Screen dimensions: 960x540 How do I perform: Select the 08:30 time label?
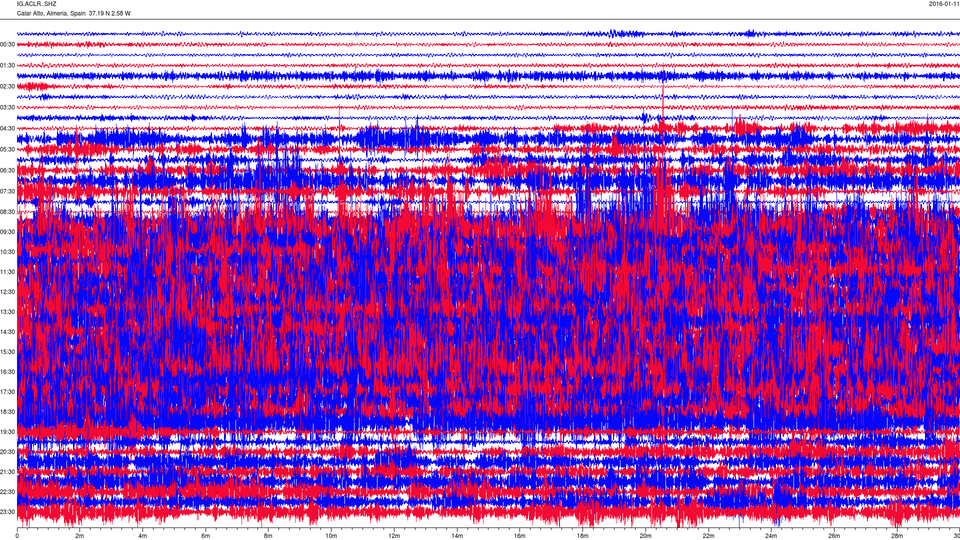pyautogui.click(x=7, y=212)
